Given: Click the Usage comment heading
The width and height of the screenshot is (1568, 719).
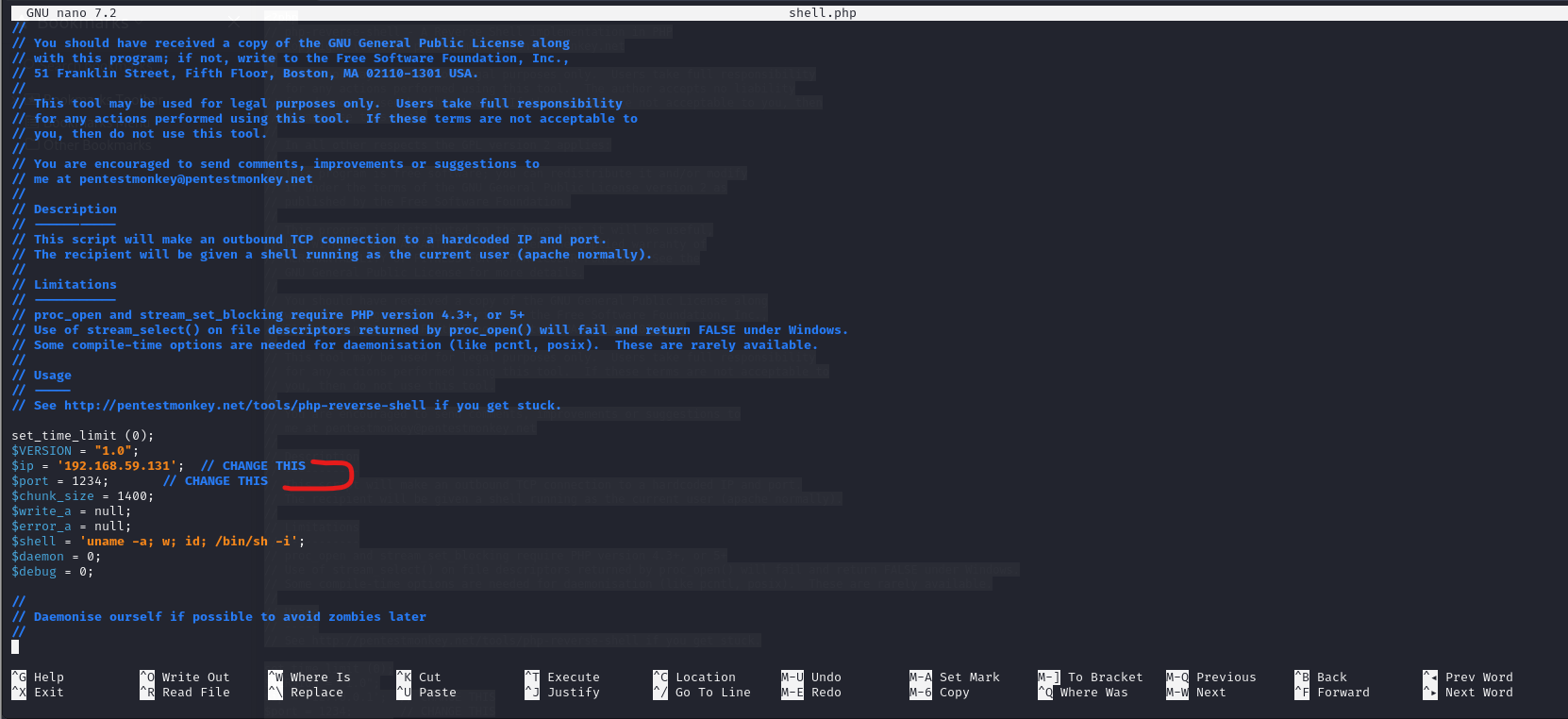Looking at the screenshot, I should click(x=53, y=376).
